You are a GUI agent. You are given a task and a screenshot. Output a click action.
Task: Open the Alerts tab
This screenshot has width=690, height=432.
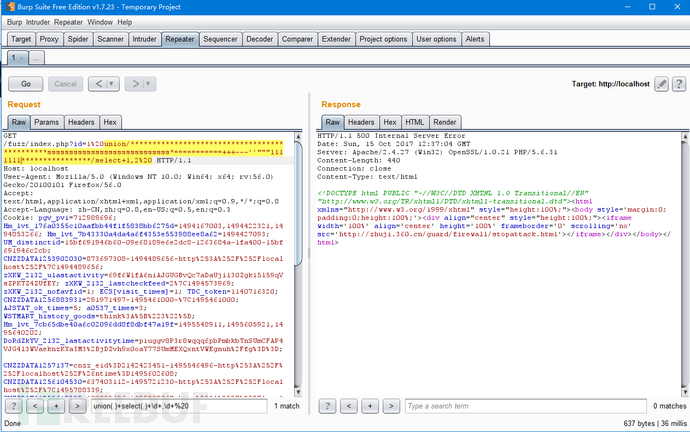coord(475,39)
